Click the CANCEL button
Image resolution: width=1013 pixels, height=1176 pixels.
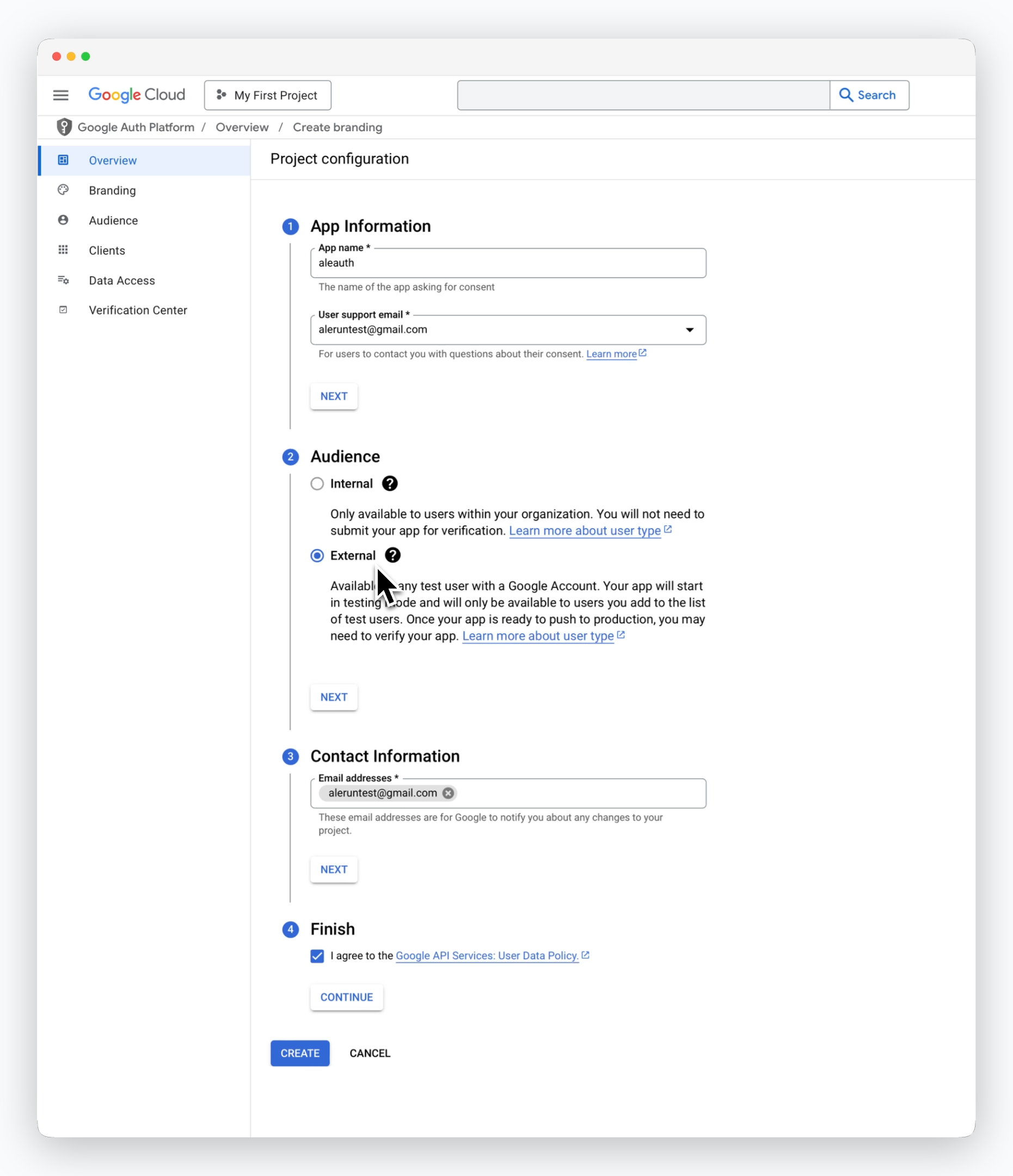coord(370,1053)
